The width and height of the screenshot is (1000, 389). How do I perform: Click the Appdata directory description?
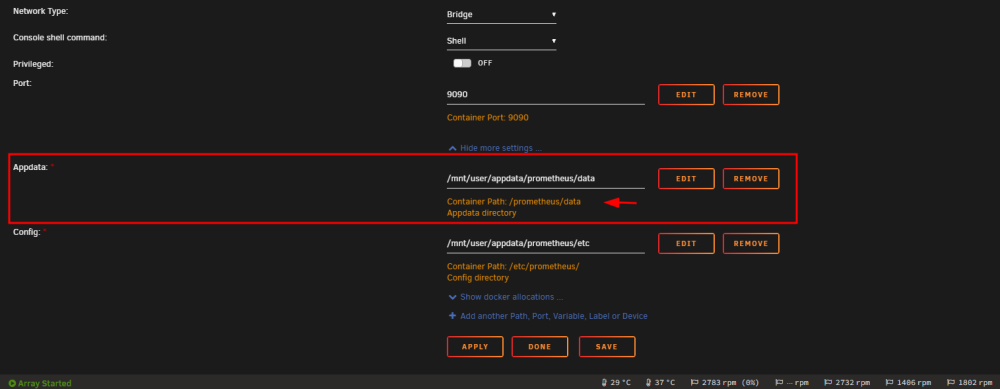482,213
